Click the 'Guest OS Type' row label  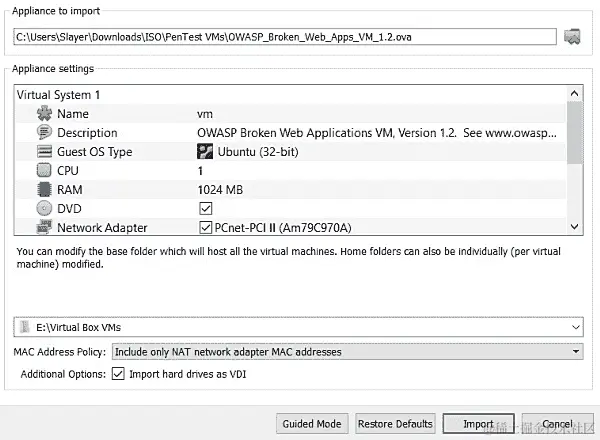click(95, 152)
